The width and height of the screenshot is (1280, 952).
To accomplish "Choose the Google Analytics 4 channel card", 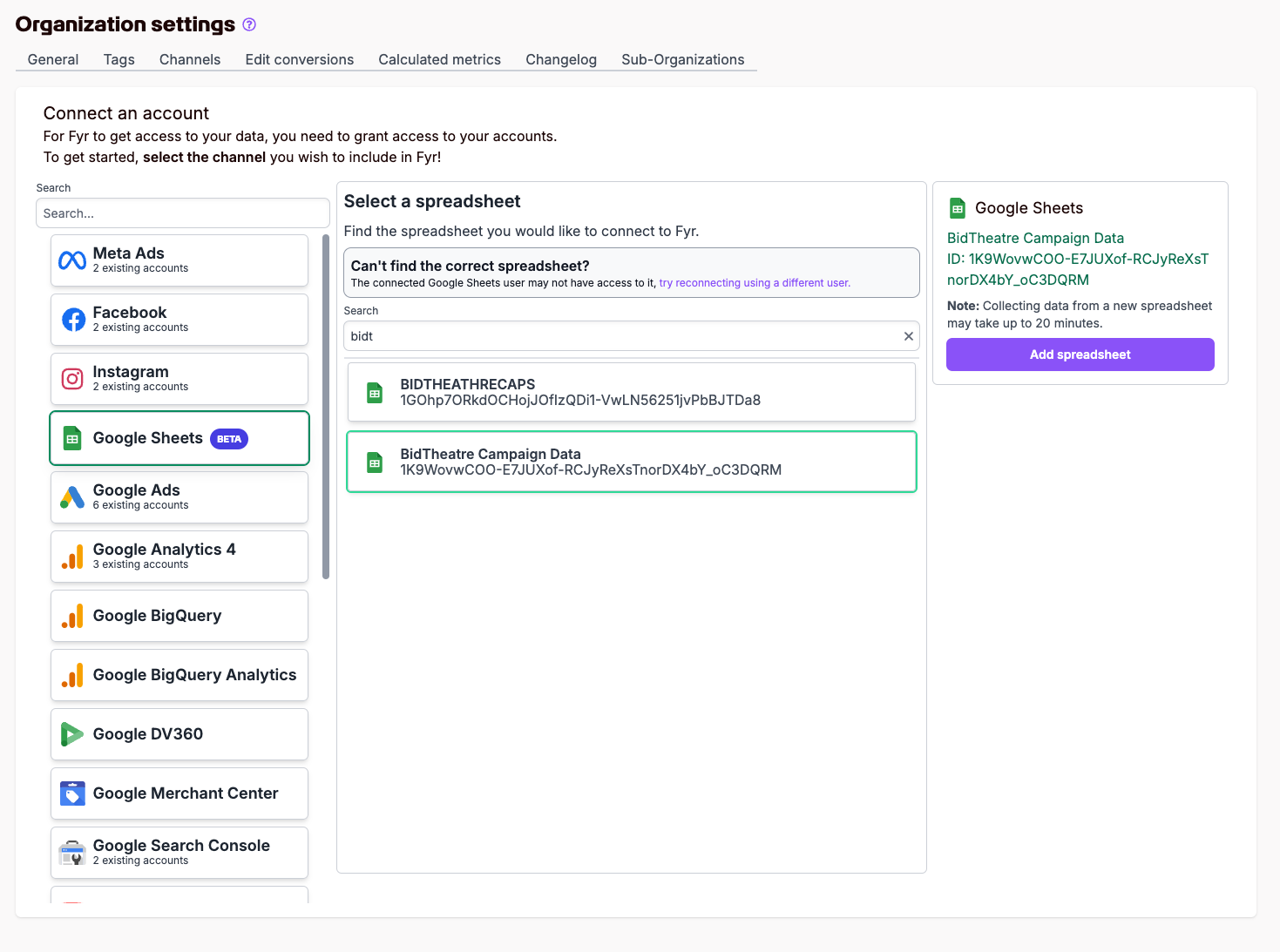I will [x=179, y=557].
